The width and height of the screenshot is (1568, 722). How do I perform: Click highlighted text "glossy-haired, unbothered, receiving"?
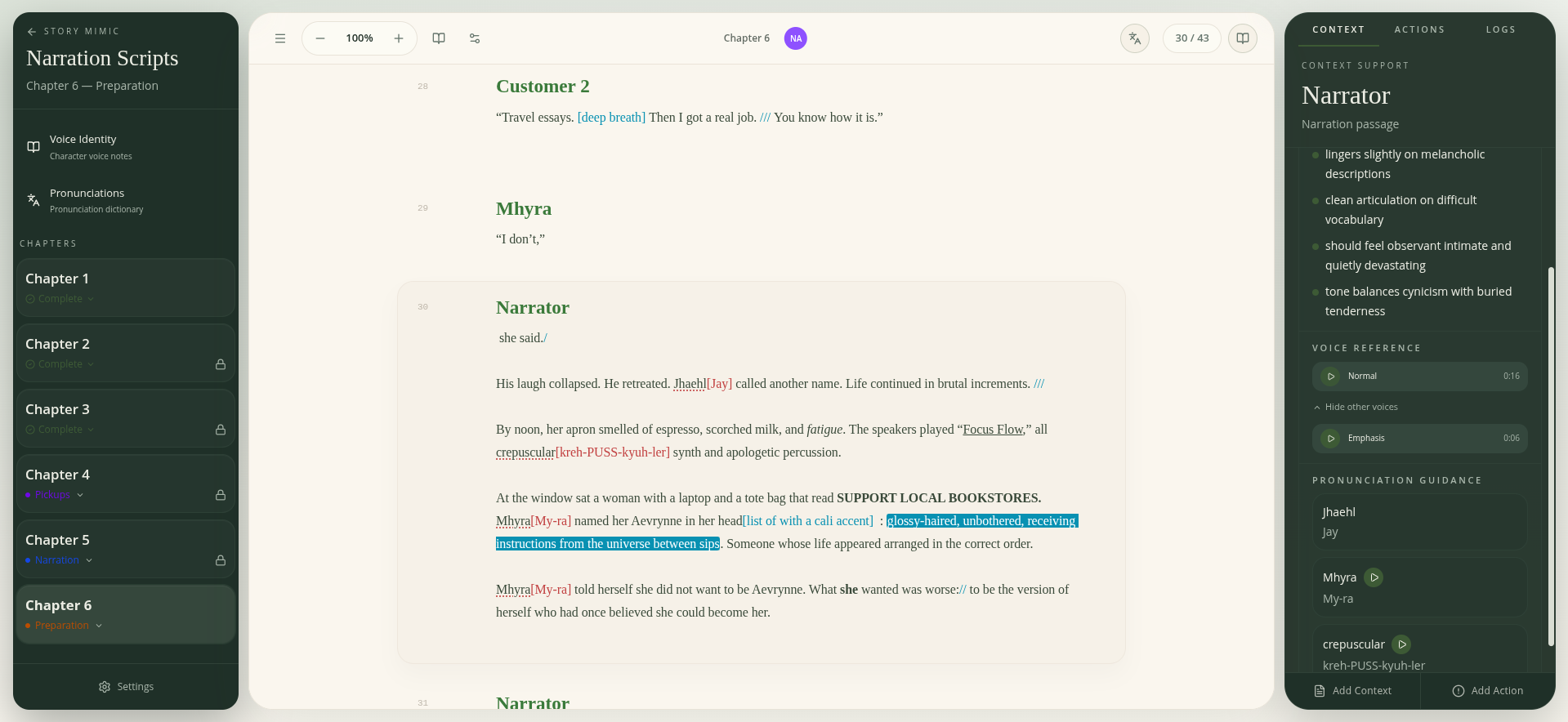(x=982, y=521)
